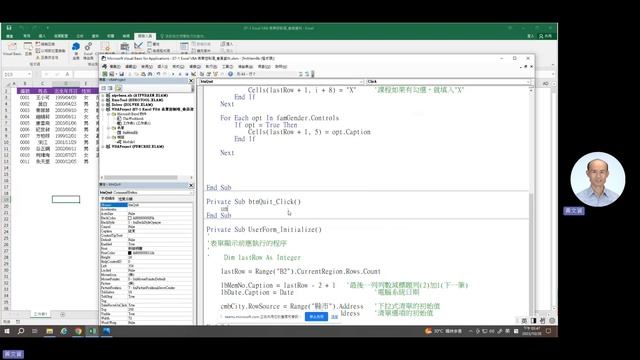Click the blue Help icon in VBA toolbar
Viewport: 640px width, 360px height.
pyautogui.click(x=230, y=74)
